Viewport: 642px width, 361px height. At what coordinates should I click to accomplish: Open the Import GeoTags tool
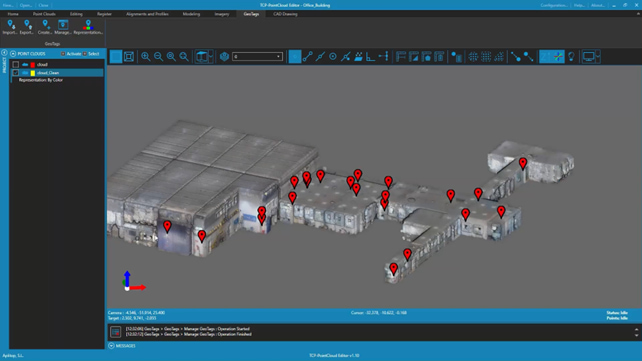(x=10, y=27)
